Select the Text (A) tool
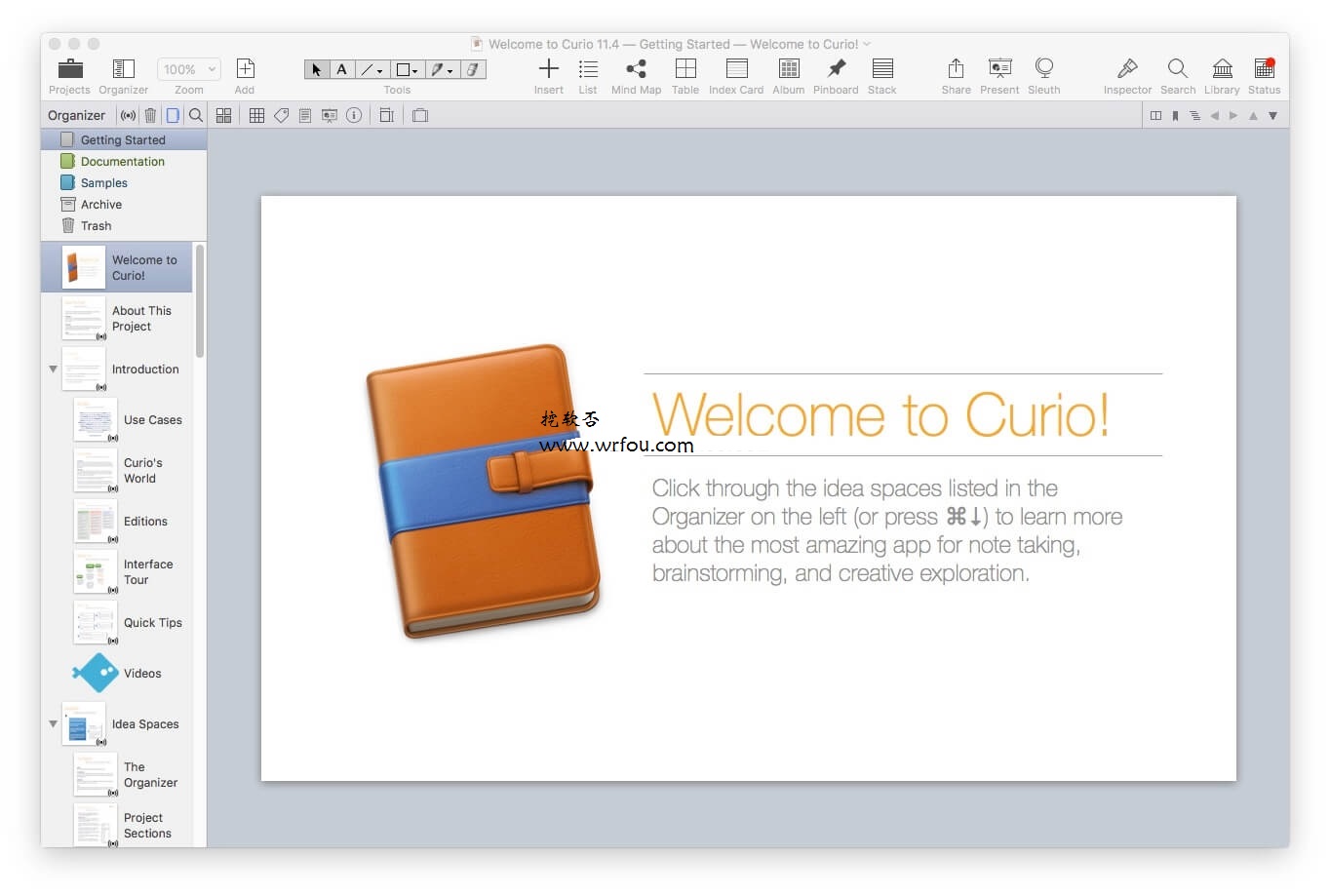 [x=341, y=69]
